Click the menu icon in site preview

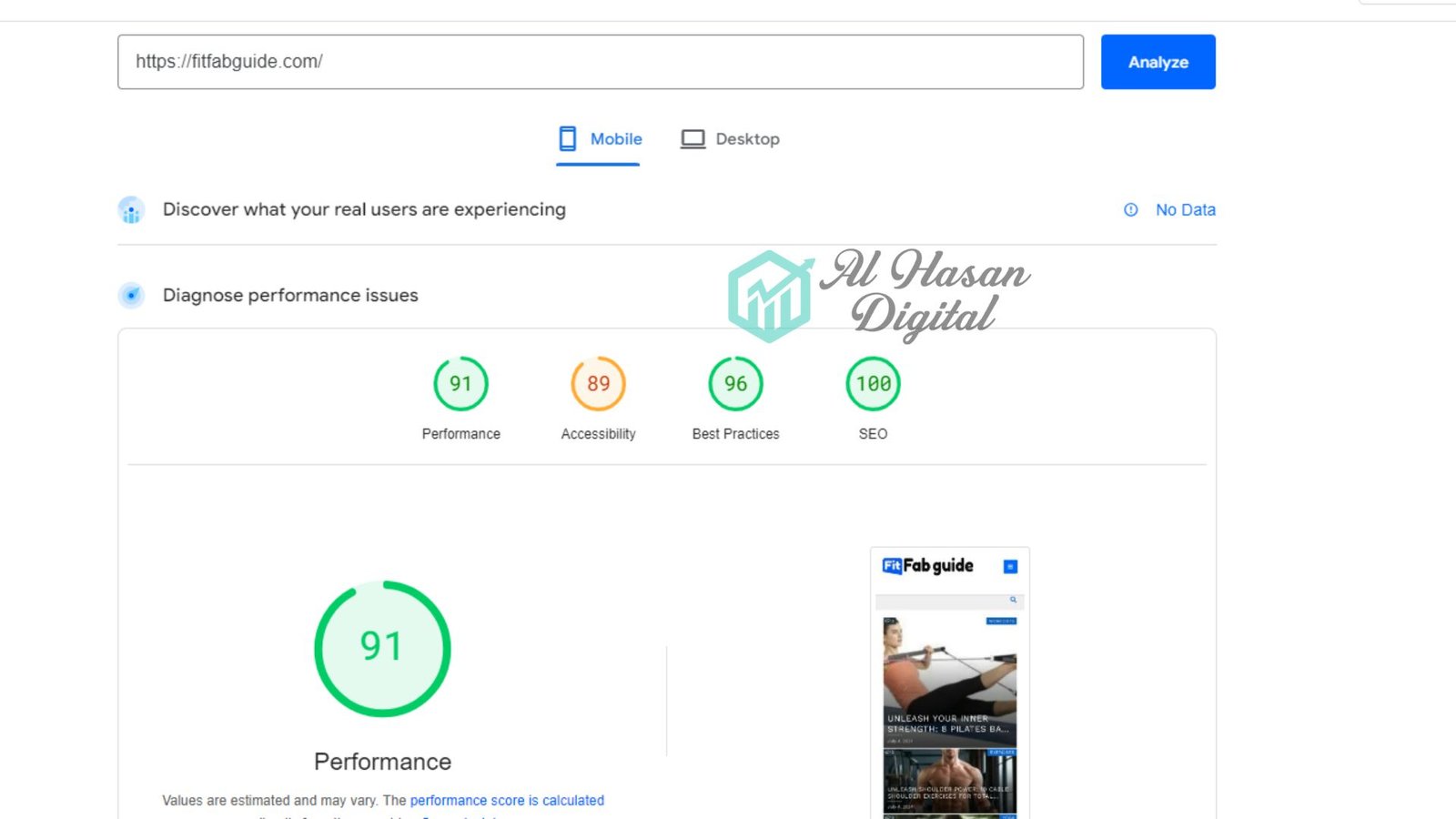1010,567
